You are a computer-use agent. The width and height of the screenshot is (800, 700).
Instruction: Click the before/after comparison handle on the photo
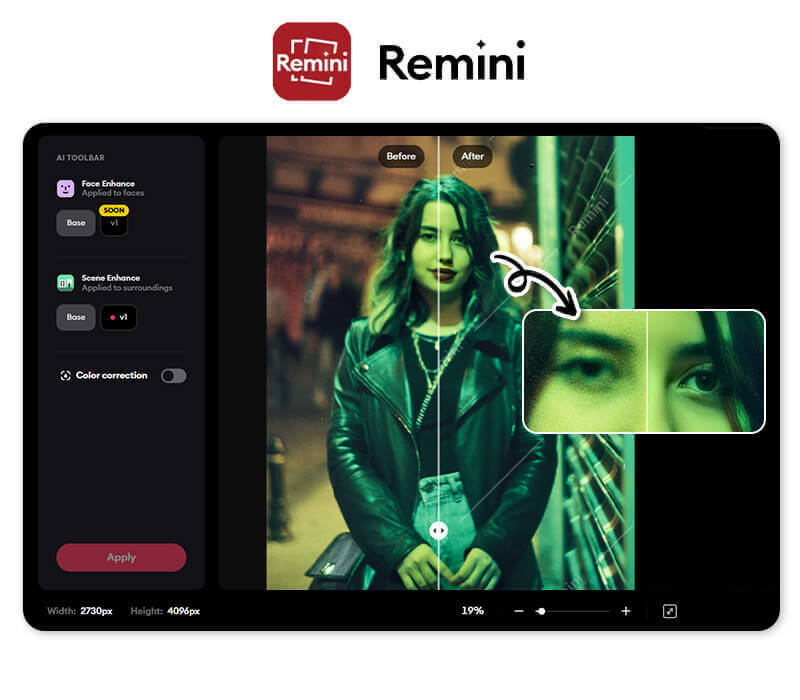tap(437, 530)
